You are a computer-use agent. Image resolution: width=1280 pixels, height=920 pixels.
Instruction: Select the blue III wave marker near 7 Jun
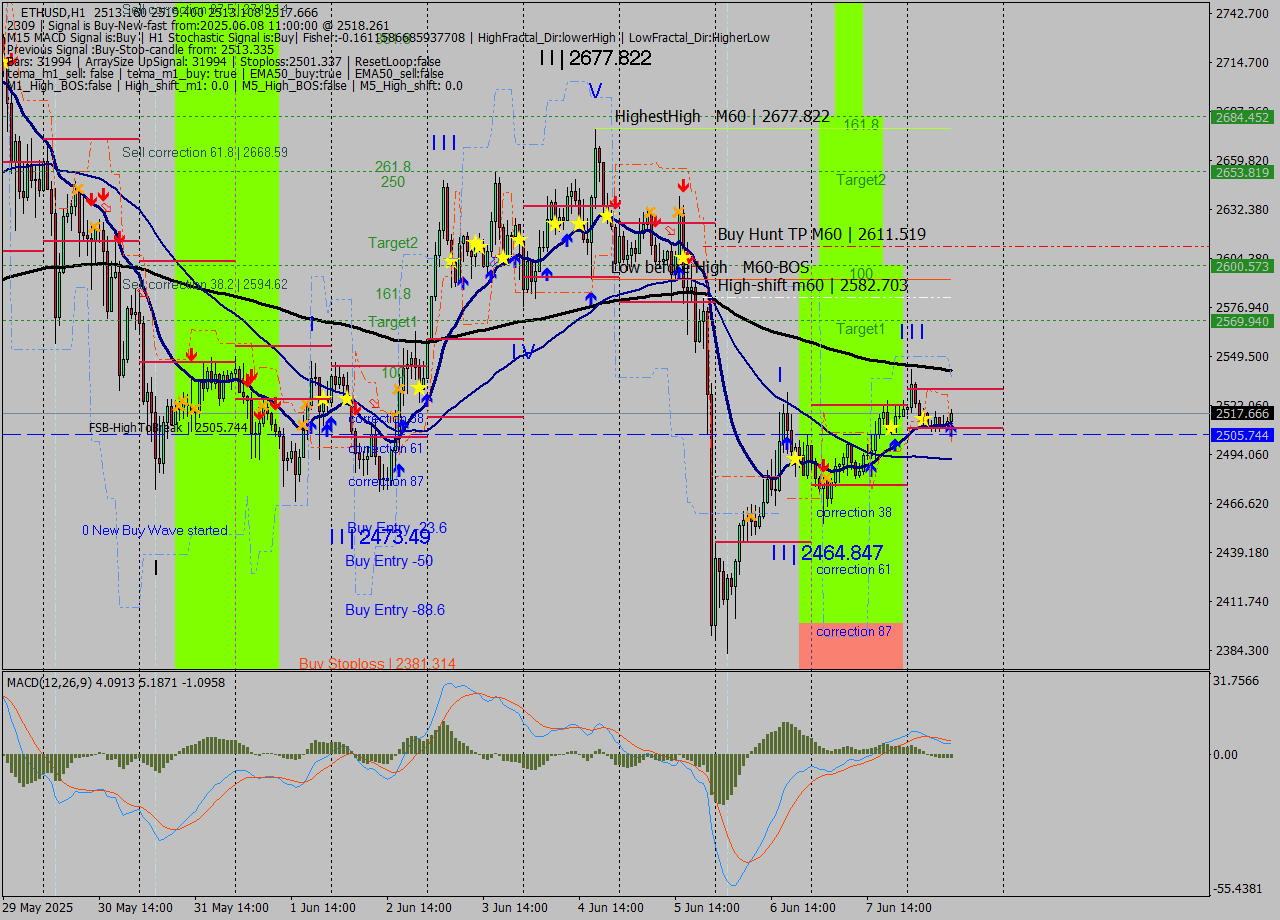point(913,332)
